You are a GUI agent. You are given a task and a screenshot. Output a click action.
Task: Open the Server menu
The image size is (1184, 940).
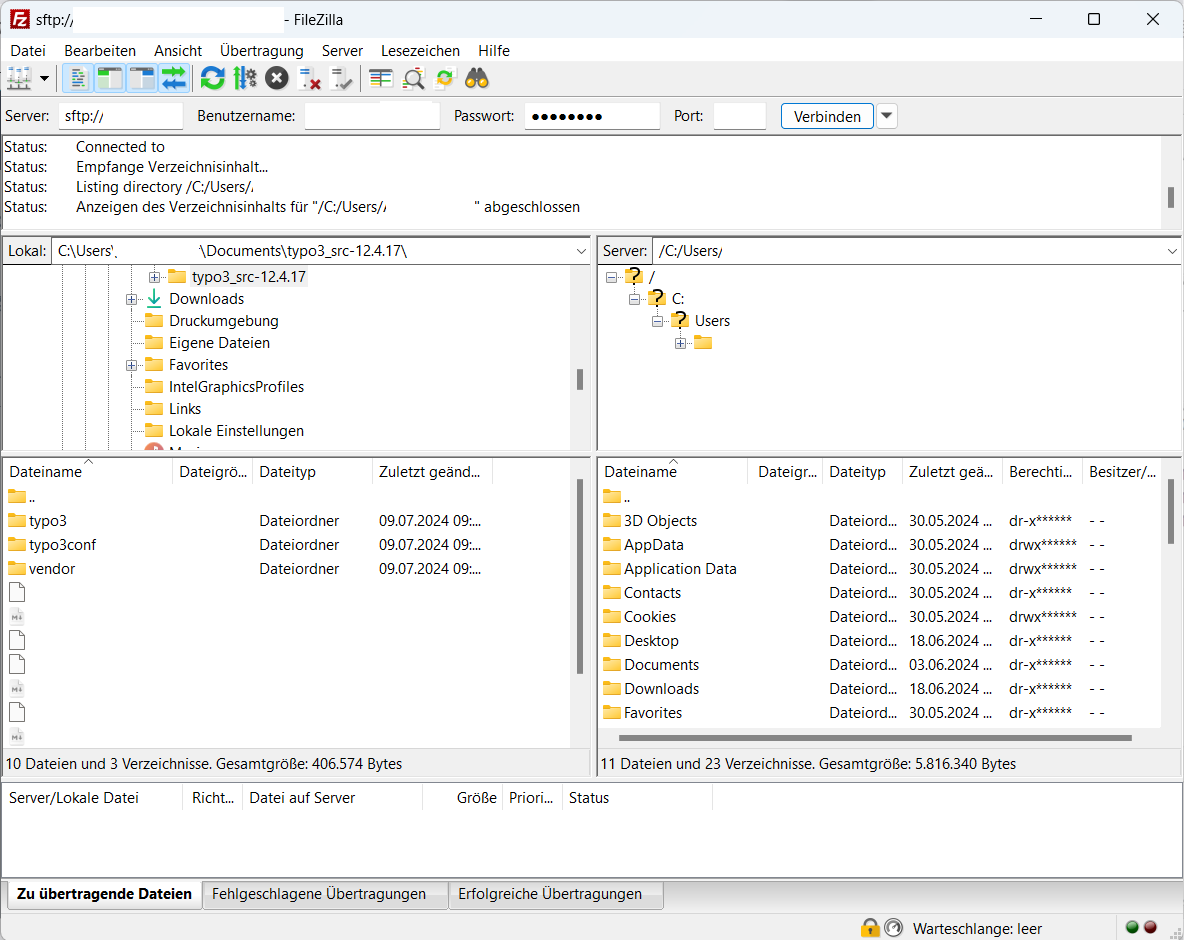(x=342, y=51)
